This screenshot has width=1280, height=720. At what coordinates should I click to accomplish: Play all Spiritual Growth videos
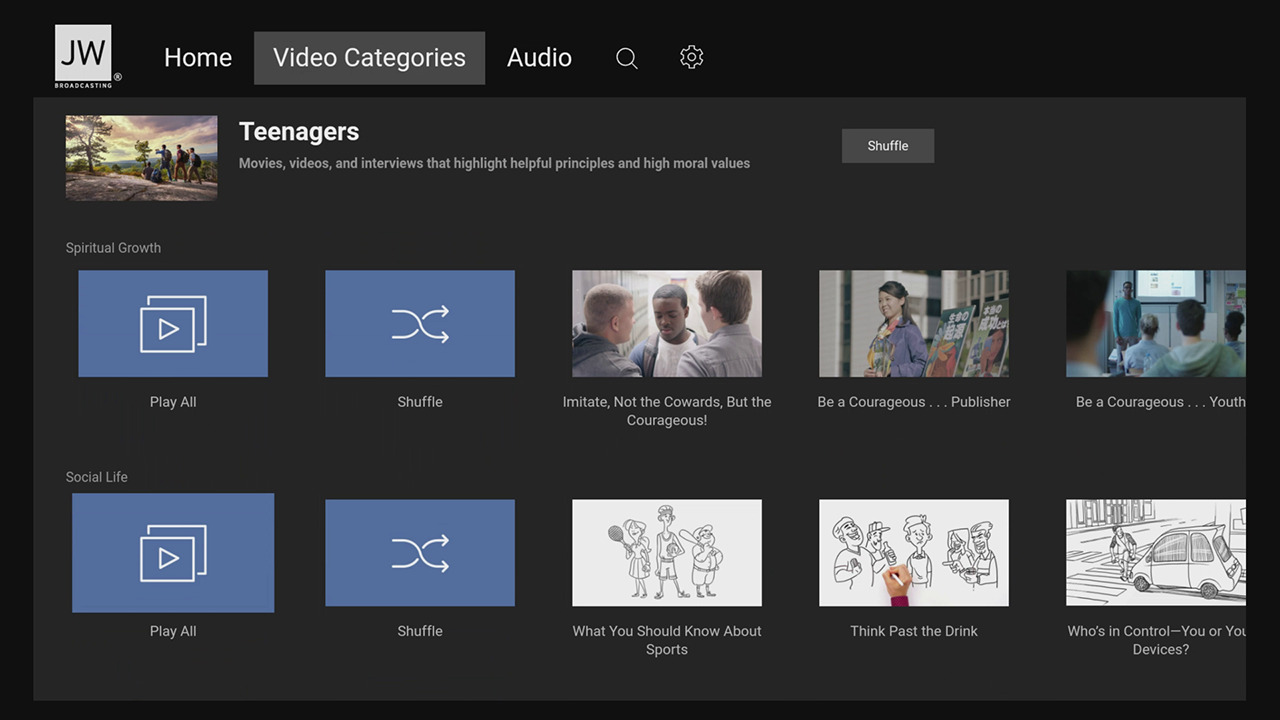click(173, 324)
